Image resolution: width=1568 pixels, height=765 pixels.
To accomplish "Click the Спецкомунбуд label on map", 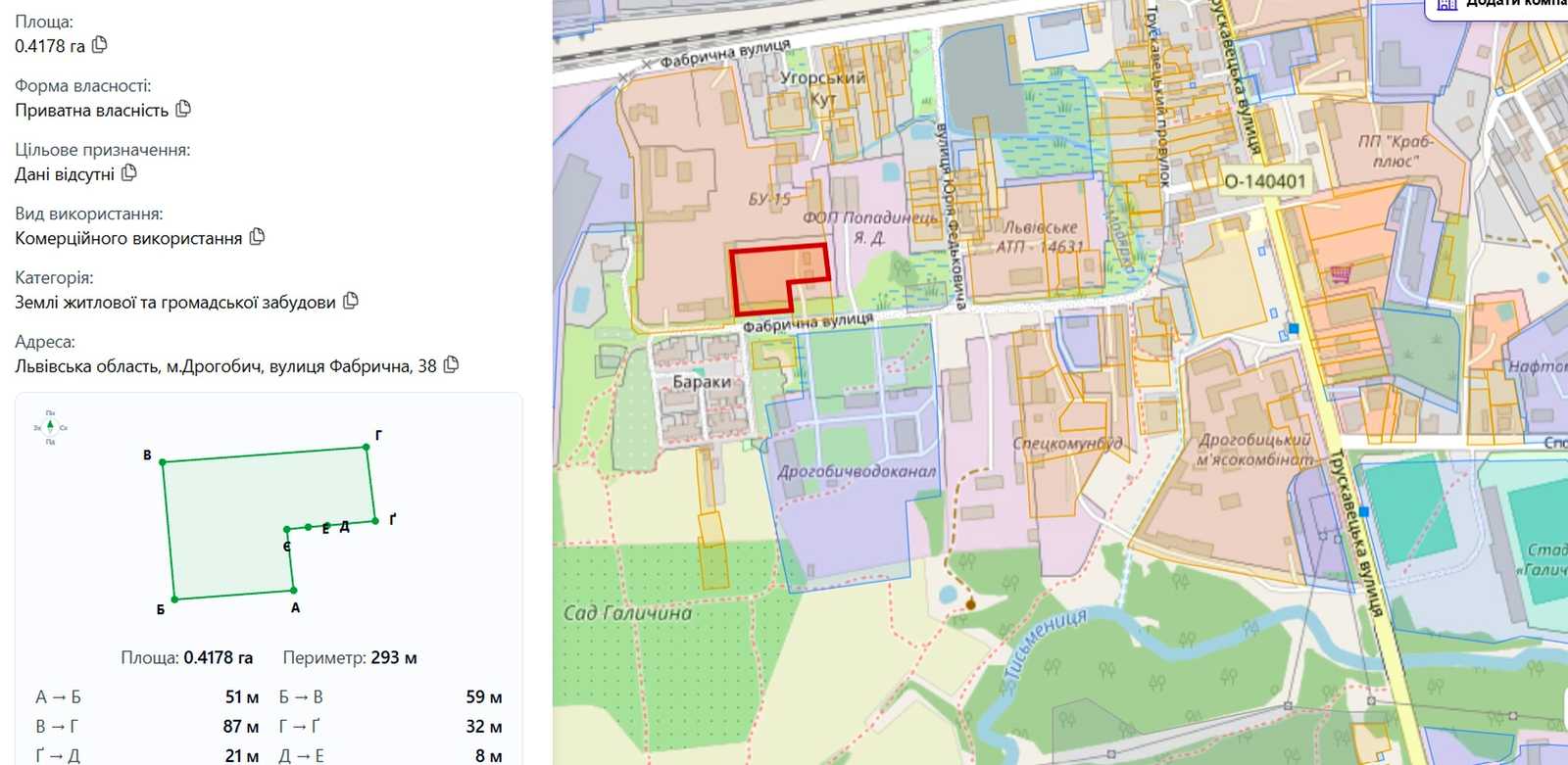I will [x=1066, y=443].
